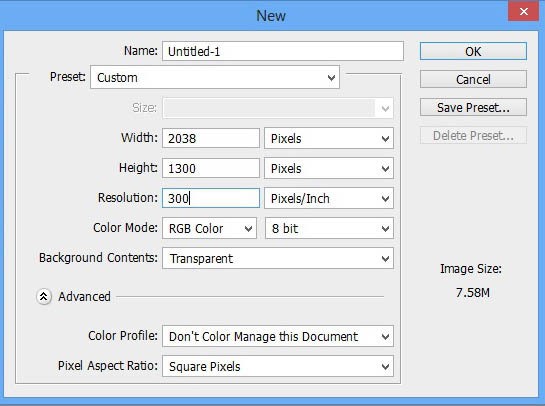Open the Resolution units Pixels/Inch dropdown
545x406 pixels.
[329, 198]
